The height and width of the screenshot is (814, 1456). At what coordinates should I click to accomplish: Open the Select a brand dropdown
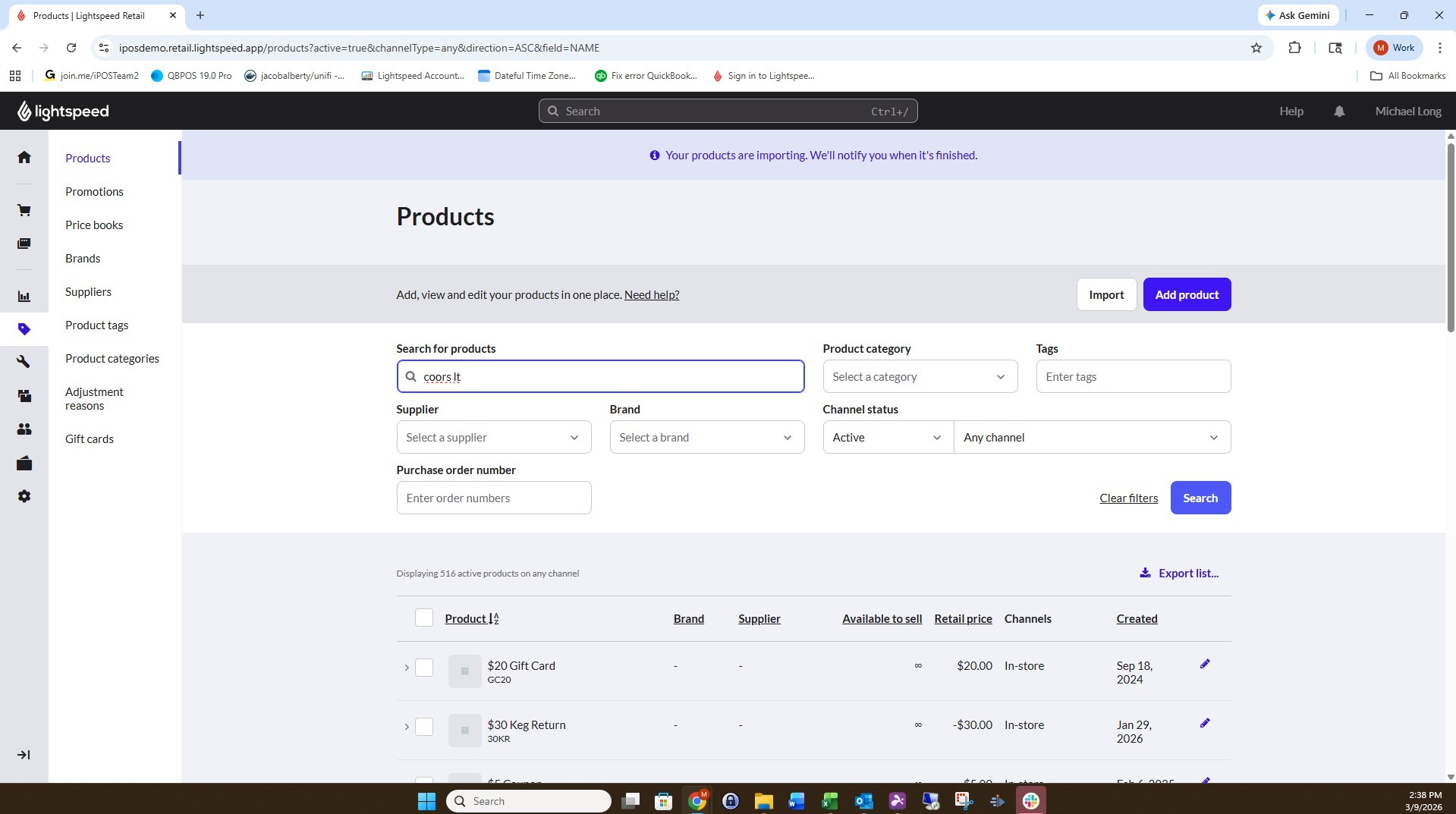coord(706,437)
